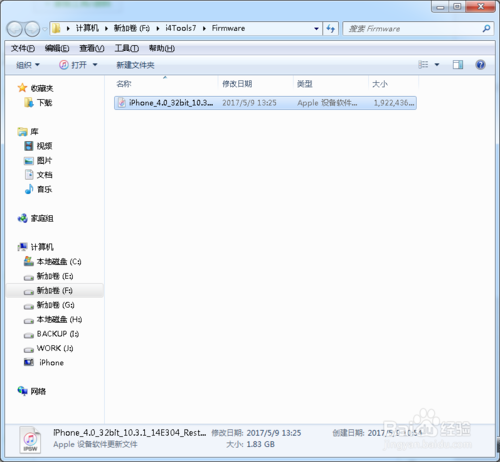Open 新加卷 (G:) in the navigation pane
The height and width of the screenshot is (462, 500).
[55, 305]
